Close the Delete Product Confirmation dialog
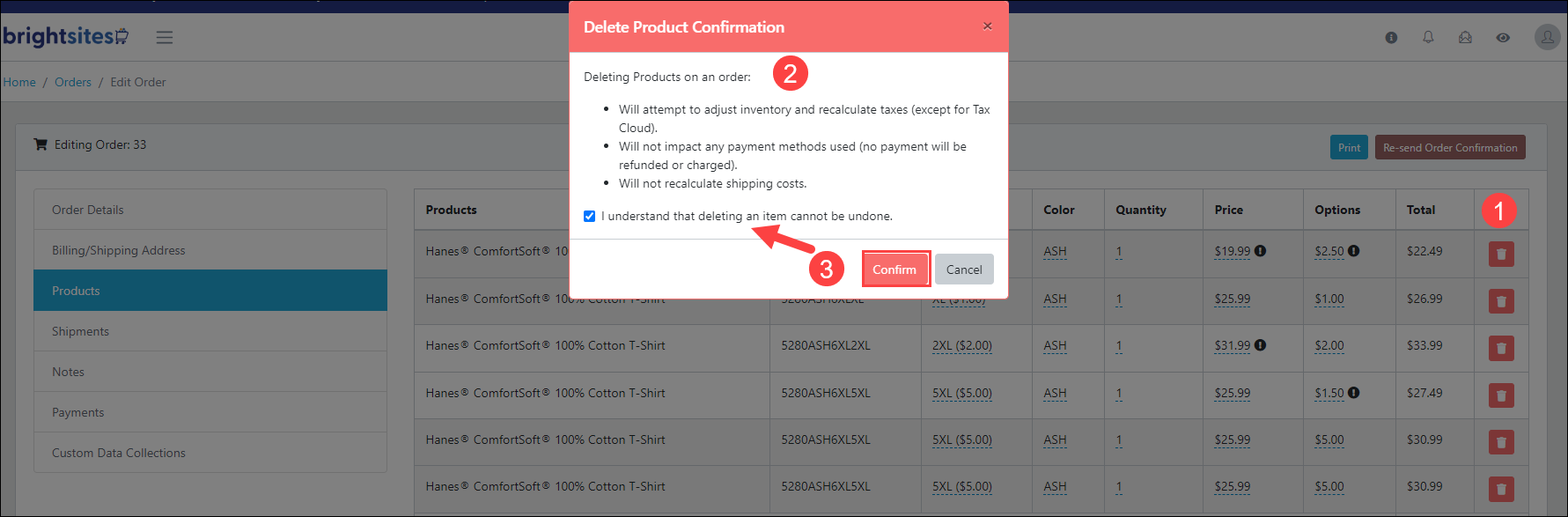Image resolution: width=1568 pixels, height=517 pixels. pyautogui.click(x=987, y=26)
